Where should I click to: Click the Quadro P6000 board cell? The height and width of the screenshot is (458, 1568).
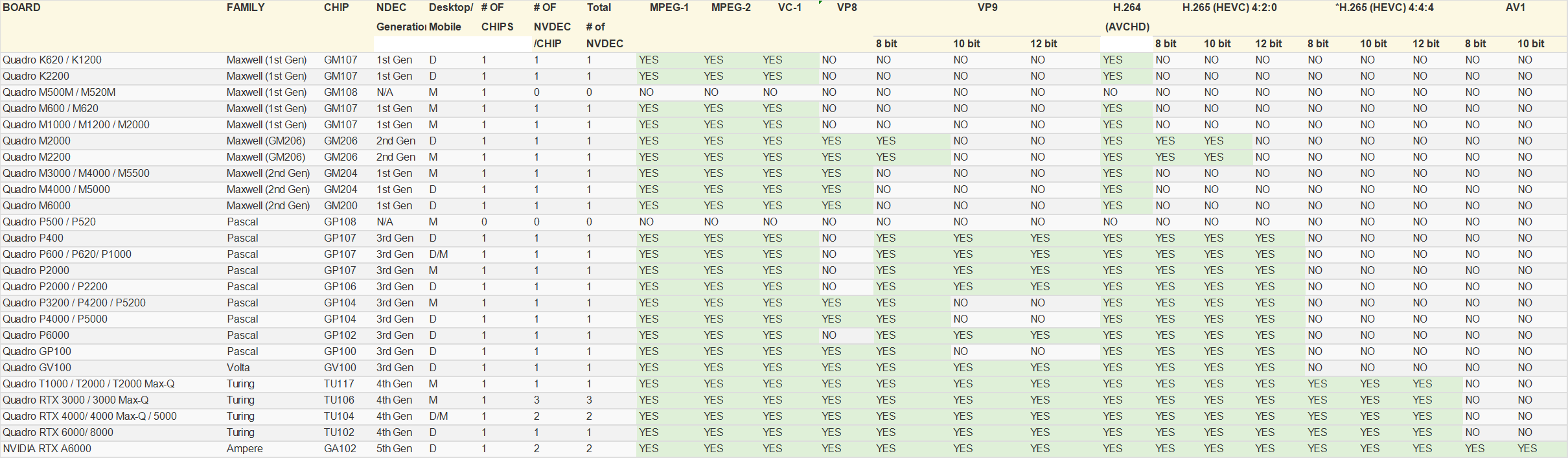pos(36,336)
